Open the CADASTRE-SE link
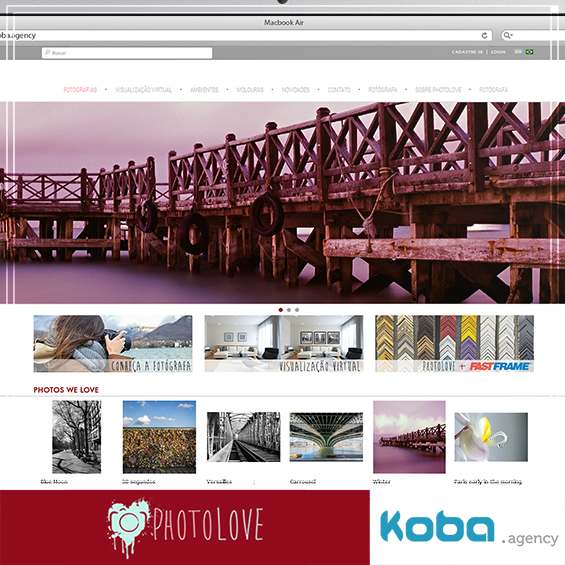Image resolution: width=565 pixels, height=565 pixels. (x=467, y=52)
